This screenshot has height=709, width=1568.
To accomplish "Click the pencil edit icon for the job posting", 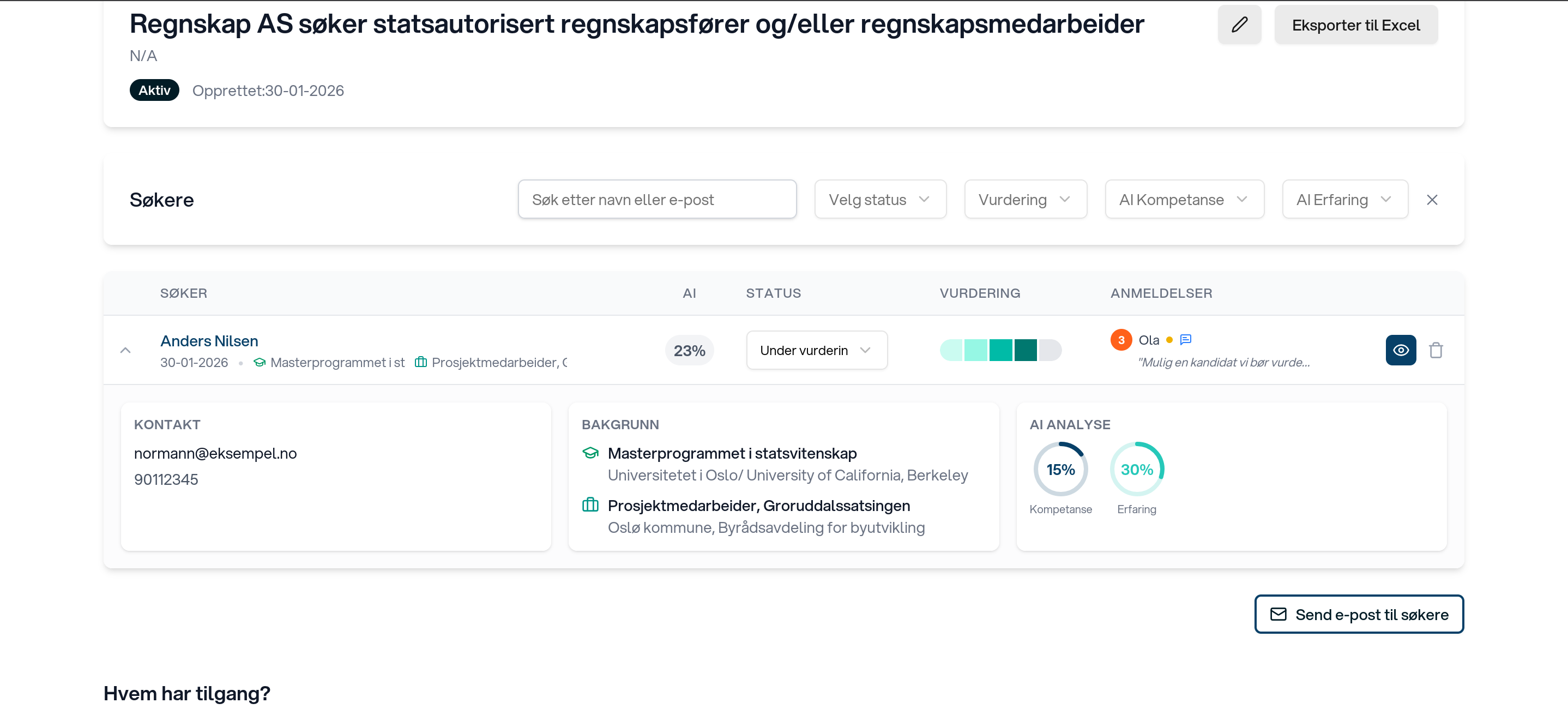I will click(x=1239, y=25).
